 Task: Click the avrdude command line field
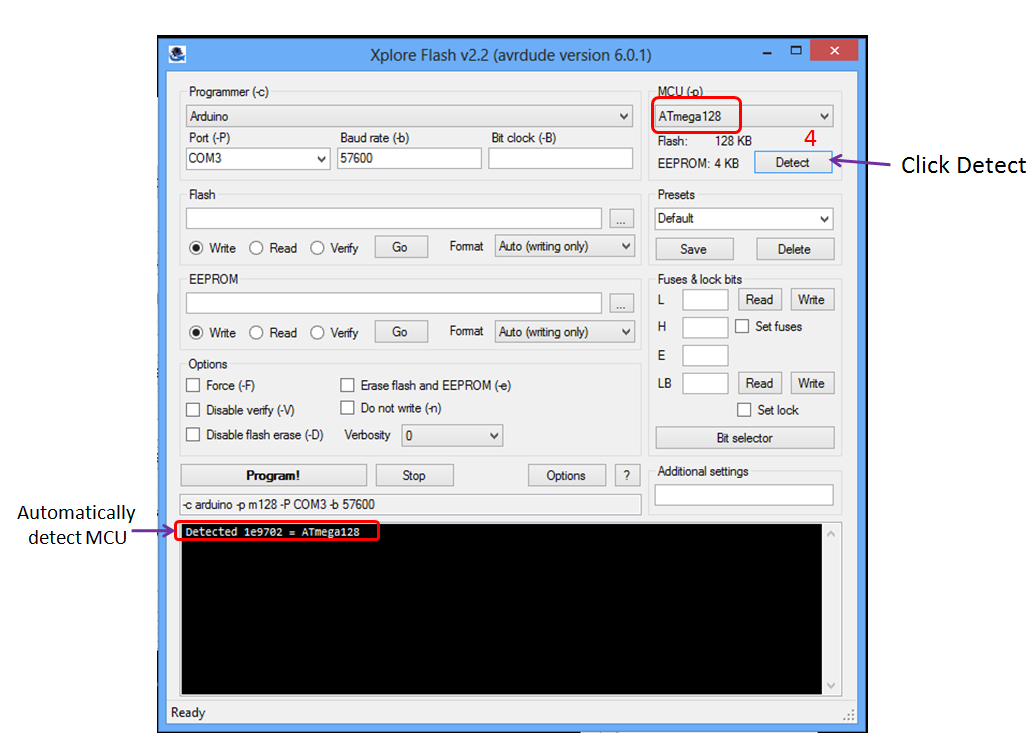tap(410, 505)
